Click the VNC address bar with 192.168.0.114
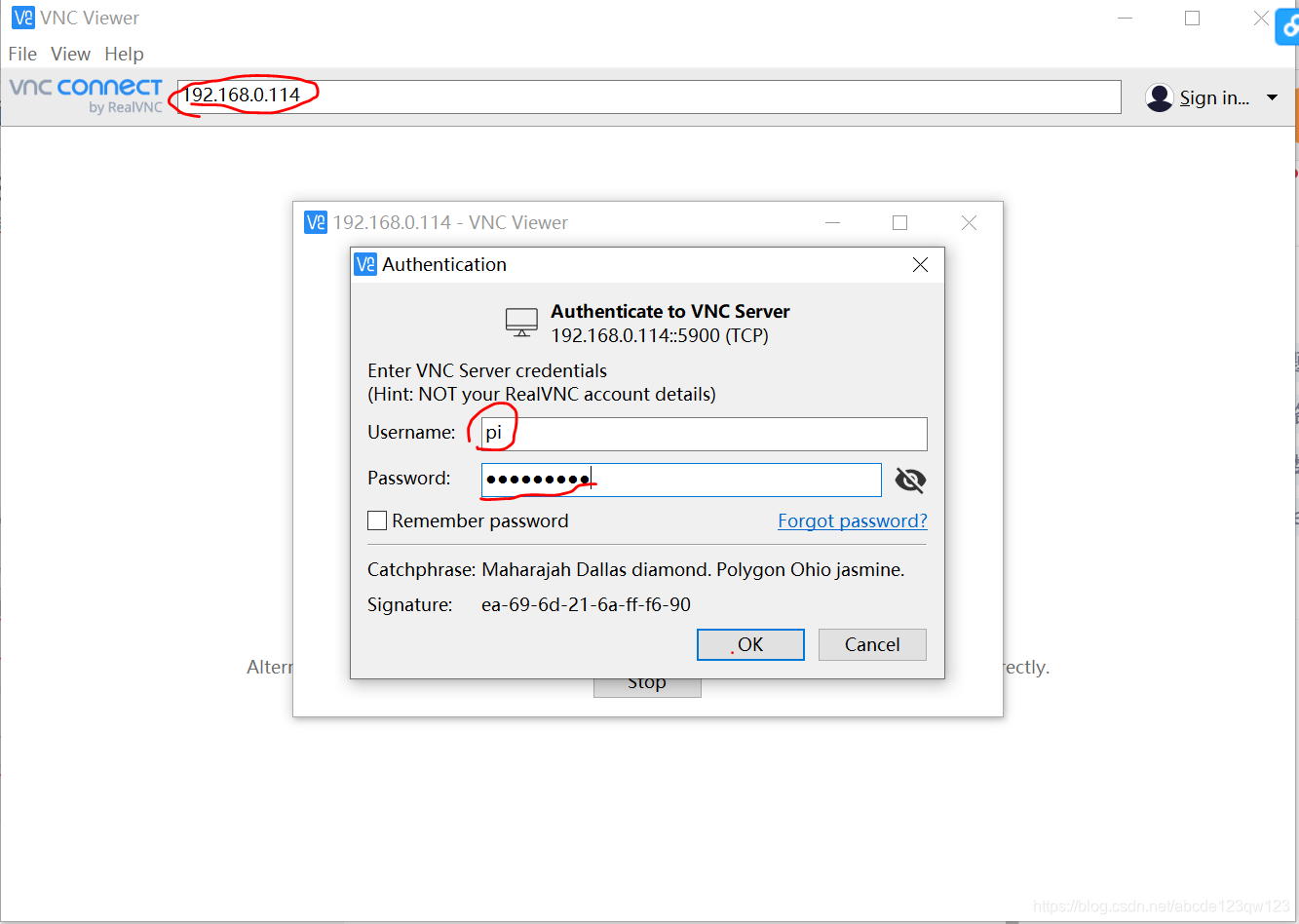The width and height of the screenshot is (1299, 924). pos(649,96)
